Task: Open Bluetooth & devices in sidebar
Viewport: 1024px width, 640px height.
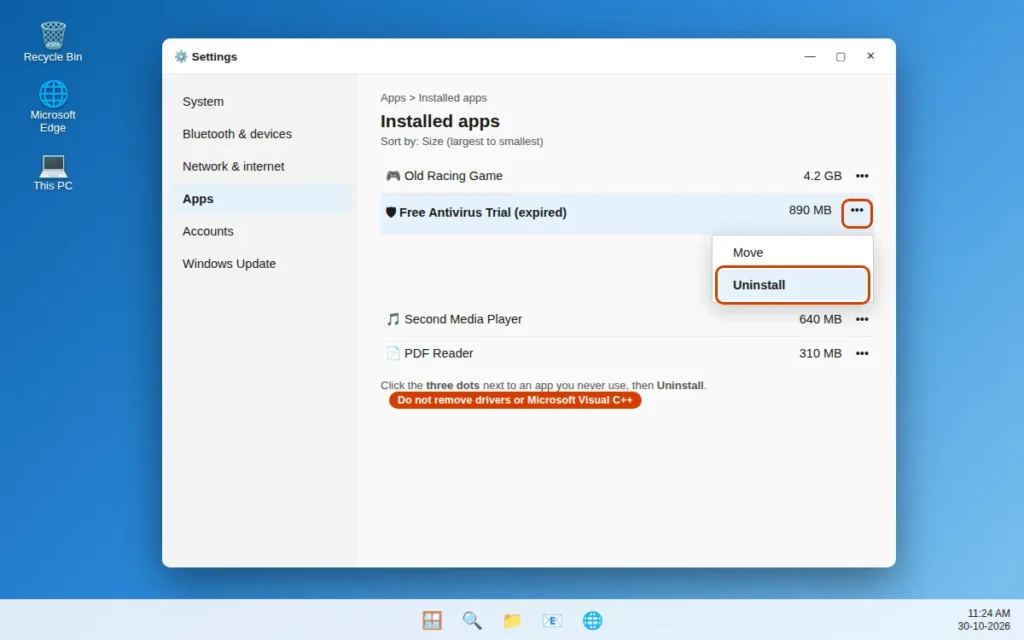Action: (x=261, y=134)
